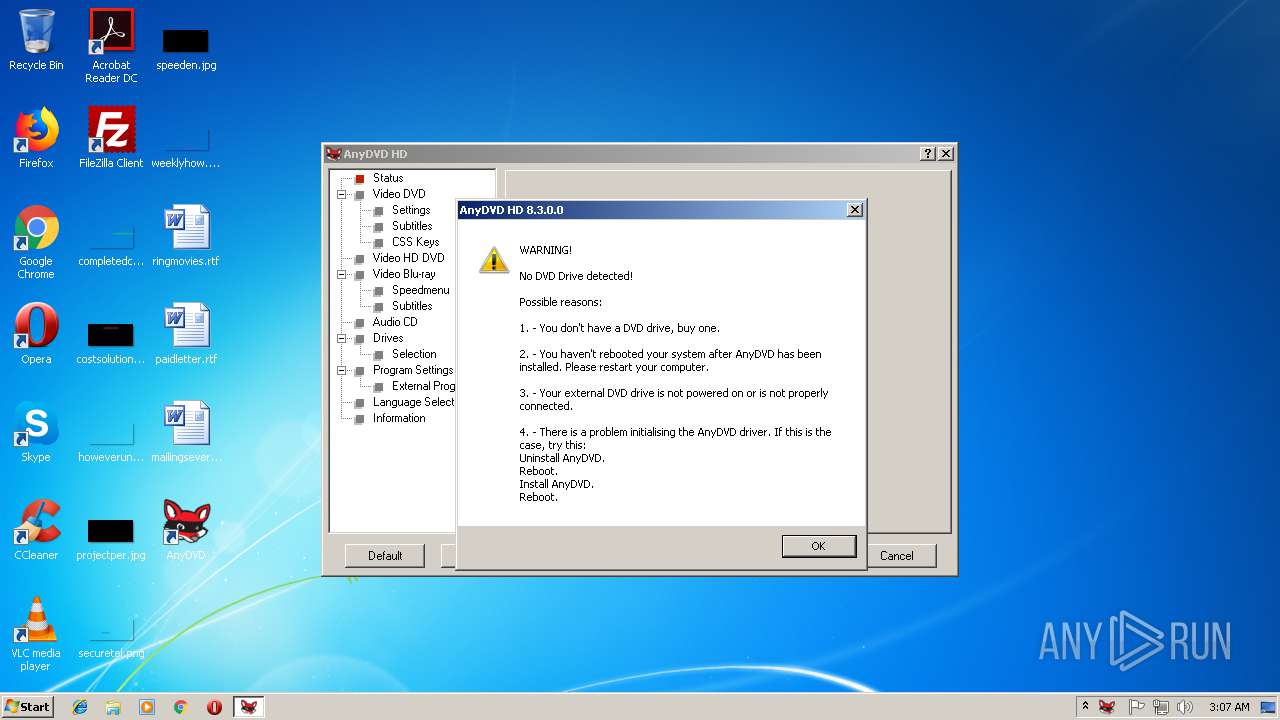
Task: Select the costsolution desktop file
Action: click(x=111, y=343)
